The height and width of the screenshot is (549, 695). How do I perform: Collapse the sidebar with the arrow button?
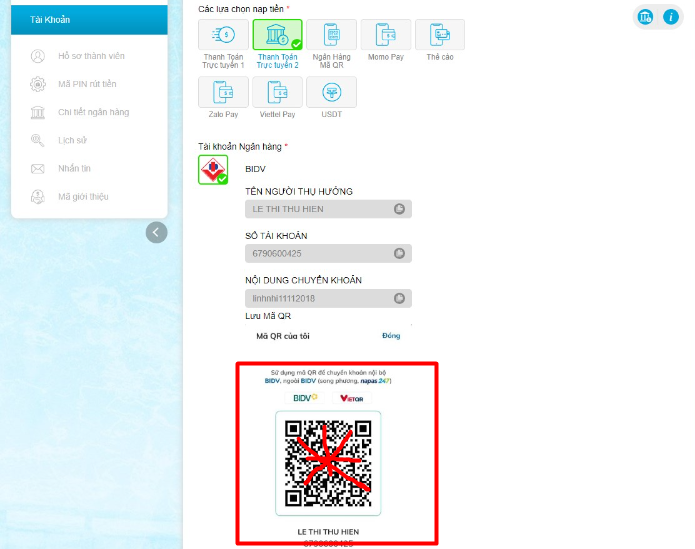(x=156, y=232)
